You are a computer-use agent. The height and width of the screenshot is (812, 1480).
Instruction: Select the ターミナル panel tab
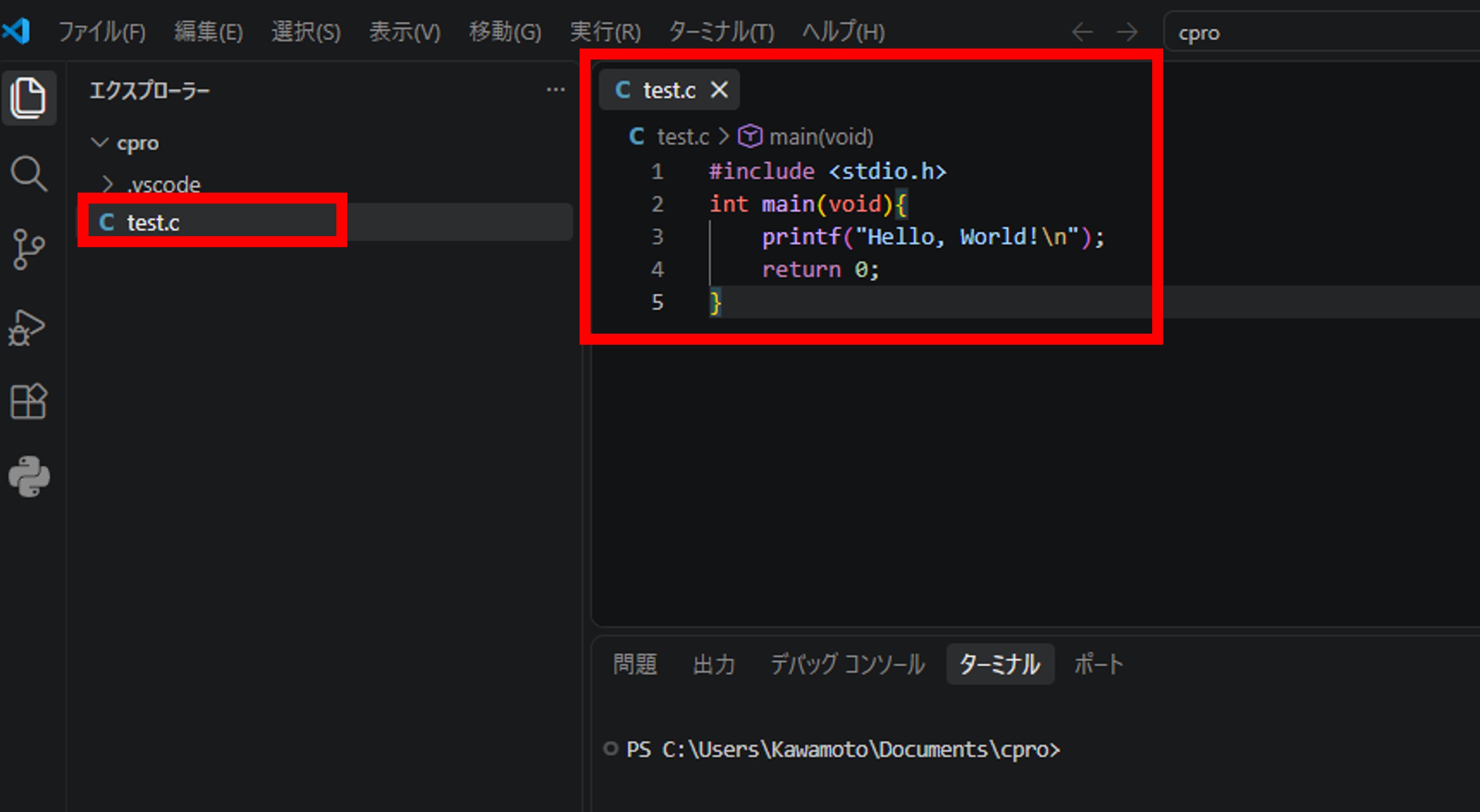point(1000,664)
